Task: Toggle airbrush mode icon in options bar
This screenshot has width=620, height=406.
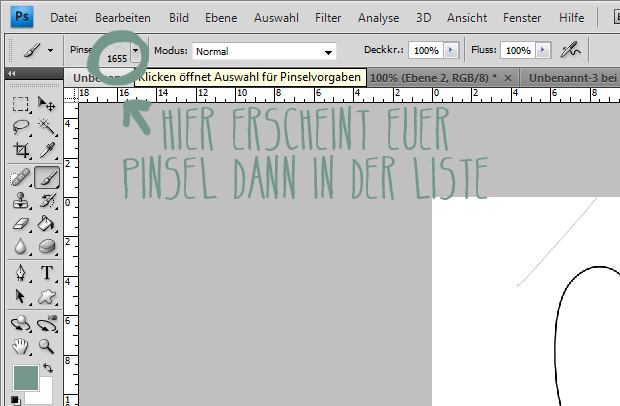Action: [x=572, y=50]
